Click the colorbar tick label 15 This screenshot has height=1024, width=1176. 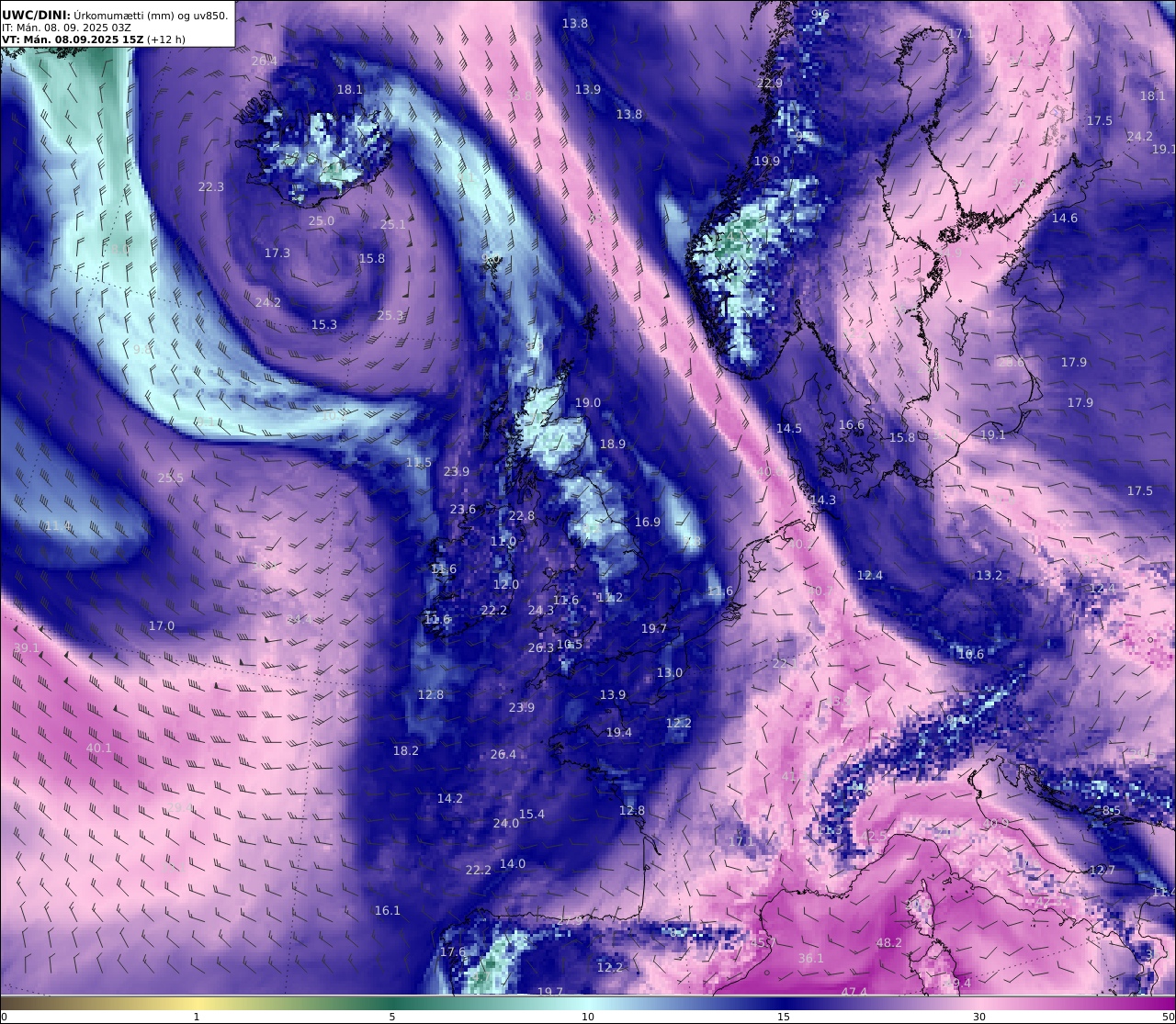(784, 1017)
